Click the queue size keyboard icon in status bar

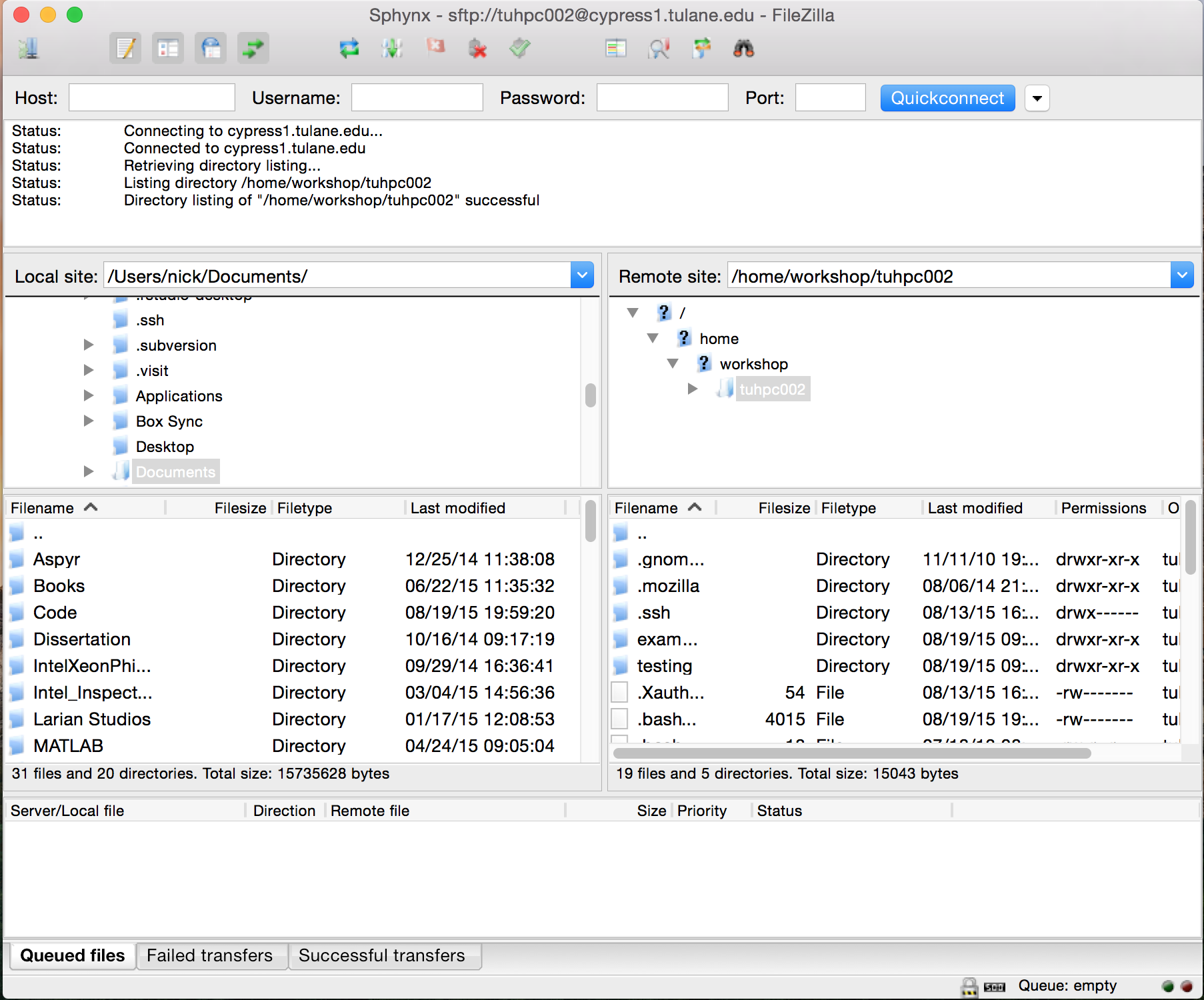pos(995,987)
